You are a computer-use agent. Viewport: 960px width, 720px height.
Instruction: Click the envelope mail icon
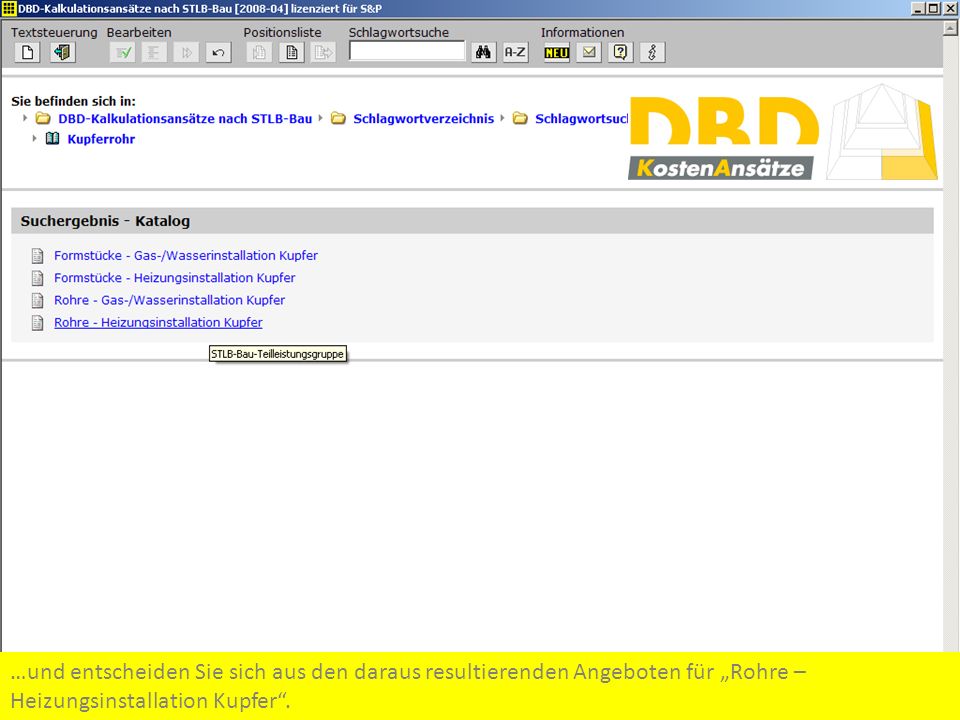click(x=588, y=53)
